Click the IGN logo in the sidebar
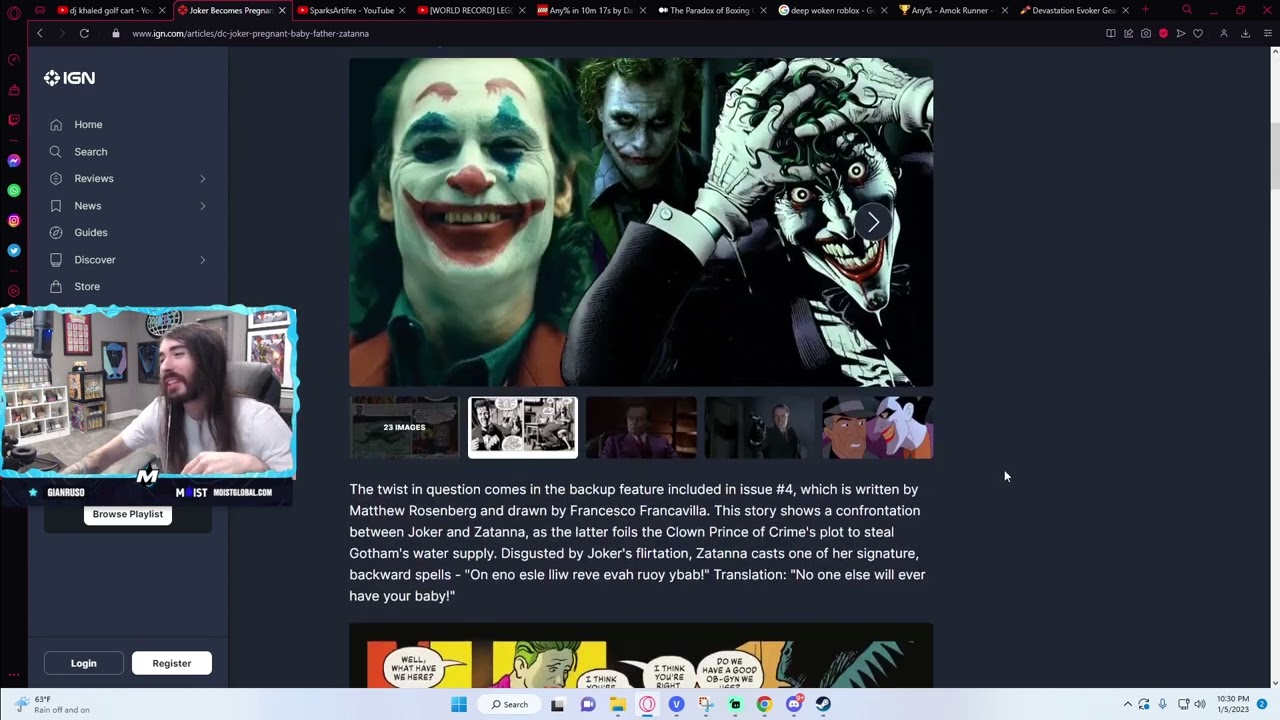This screenshot has width=1280, height=720. [70, 78]
